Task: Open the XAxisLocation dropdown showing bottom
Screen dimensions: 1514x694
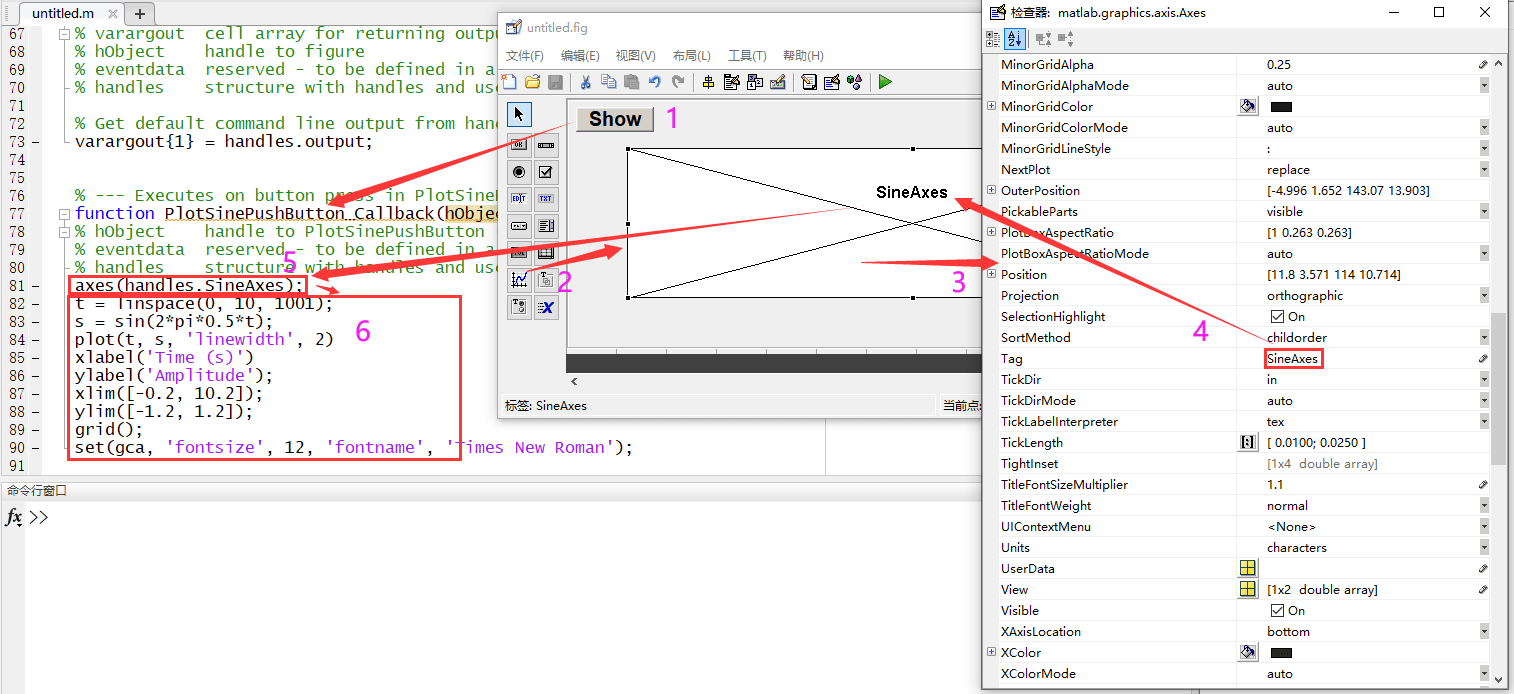Action: pos(1484,631)
